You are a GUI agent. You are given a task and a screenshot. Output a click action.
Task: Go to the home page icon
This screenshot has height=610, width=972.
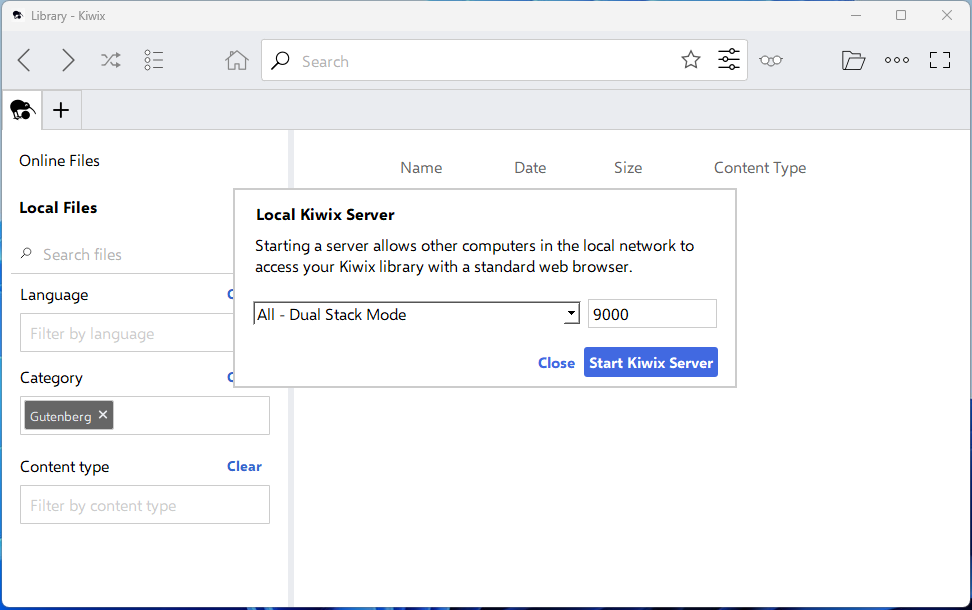point(237,60)
